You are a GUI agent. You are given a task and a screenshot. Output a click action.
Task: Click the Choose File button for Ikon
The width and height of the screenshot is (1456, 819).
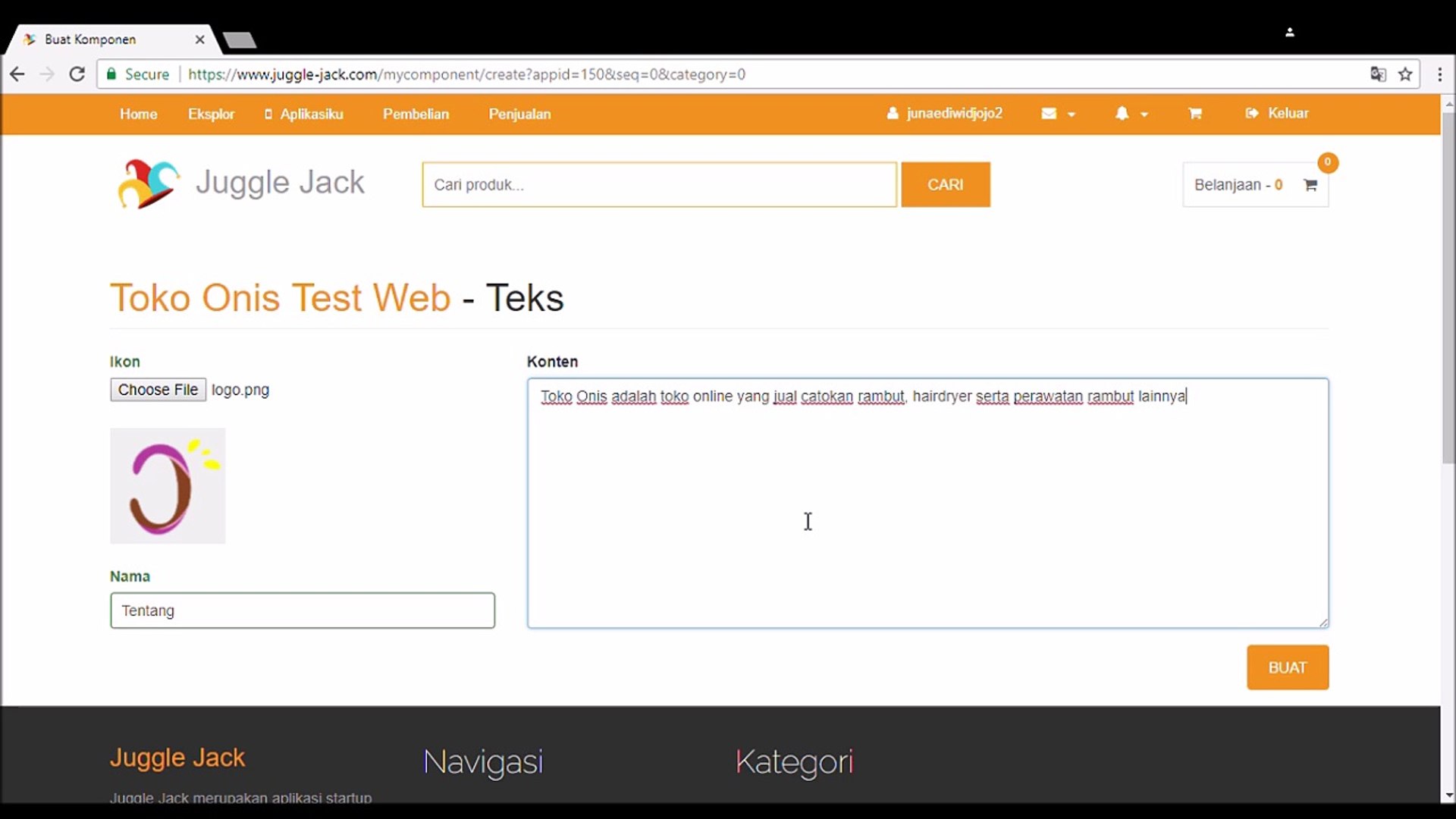coord(158,390)
